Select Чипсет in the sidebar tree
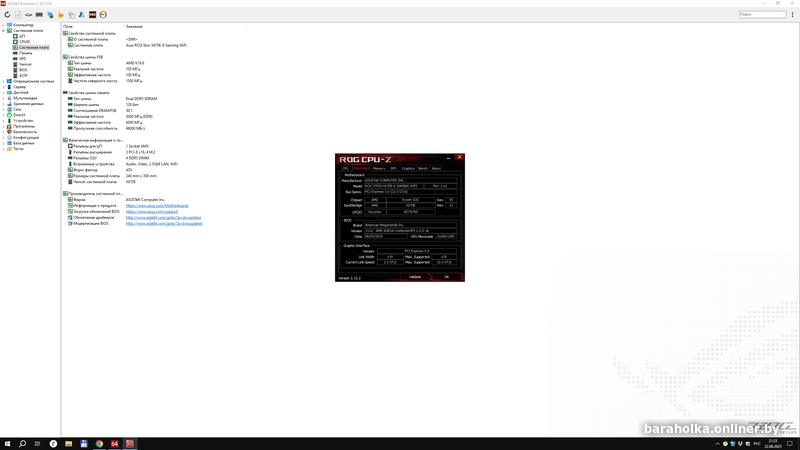800x450 pixels. [x=25, y=64]
